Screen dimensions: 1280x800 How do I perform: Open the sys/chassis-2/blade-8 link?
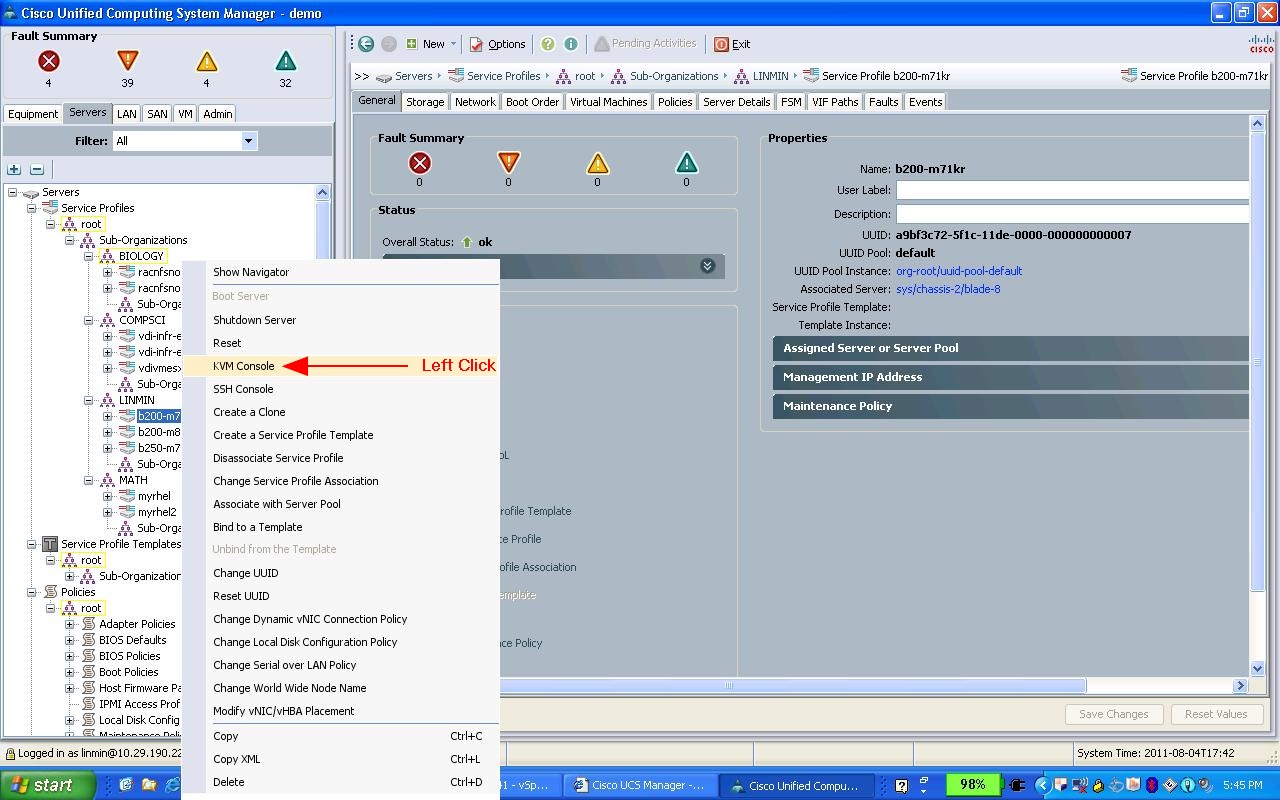tap(948, 289)
